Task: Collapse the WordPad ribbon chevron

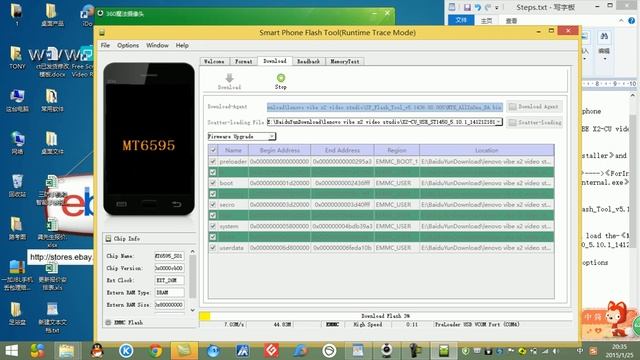Action: [621, 20]
